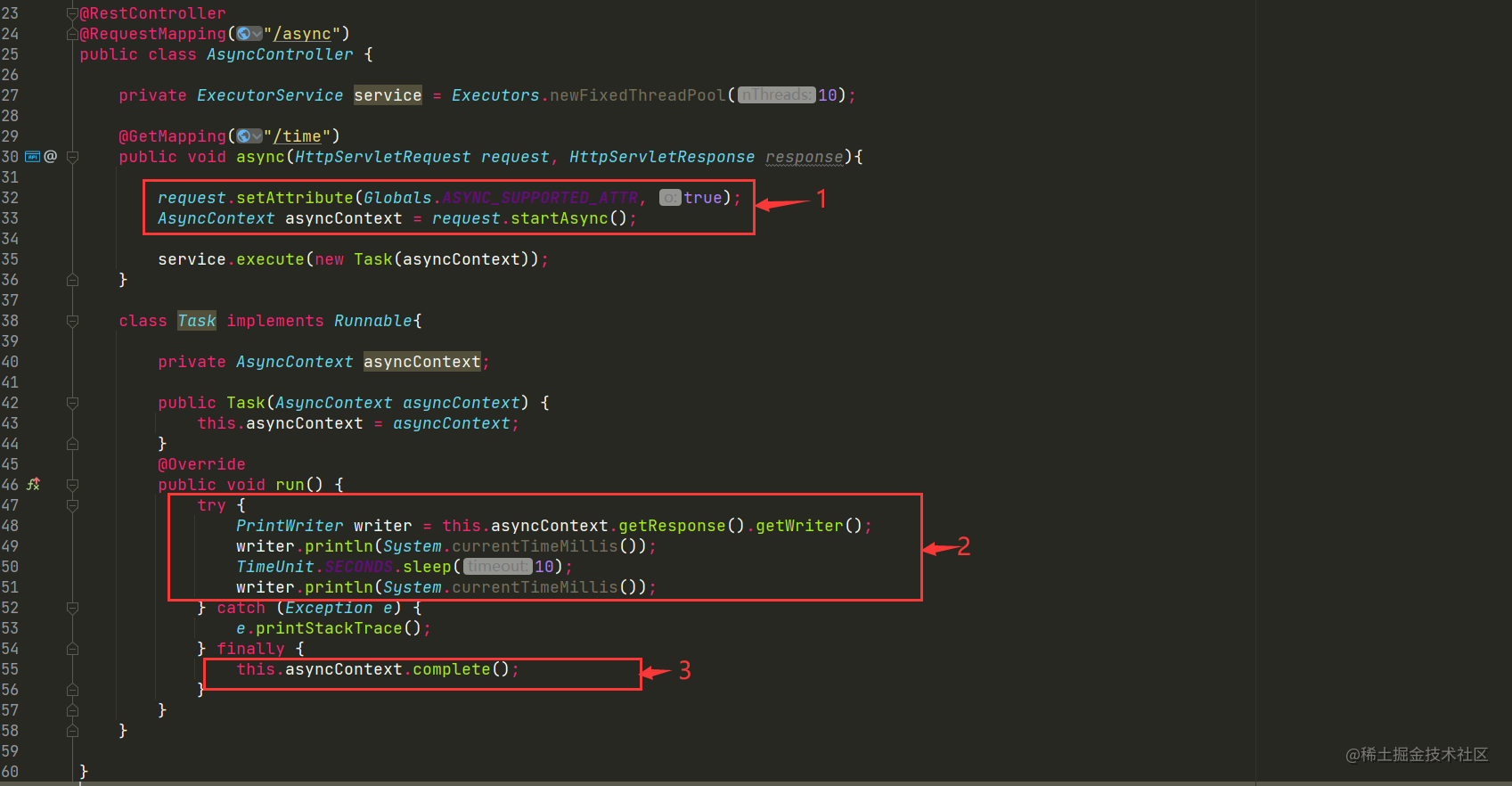Click the complete() call on line 55
The image size is (1512, 786).
coord(462,669)
